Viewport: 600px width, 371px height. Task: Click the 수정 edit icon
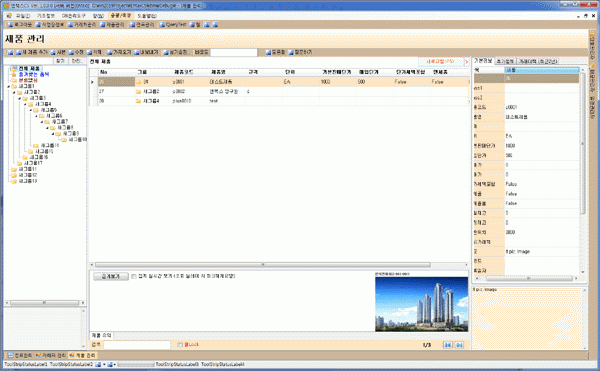pyautogui.click(x=71, y=52)
